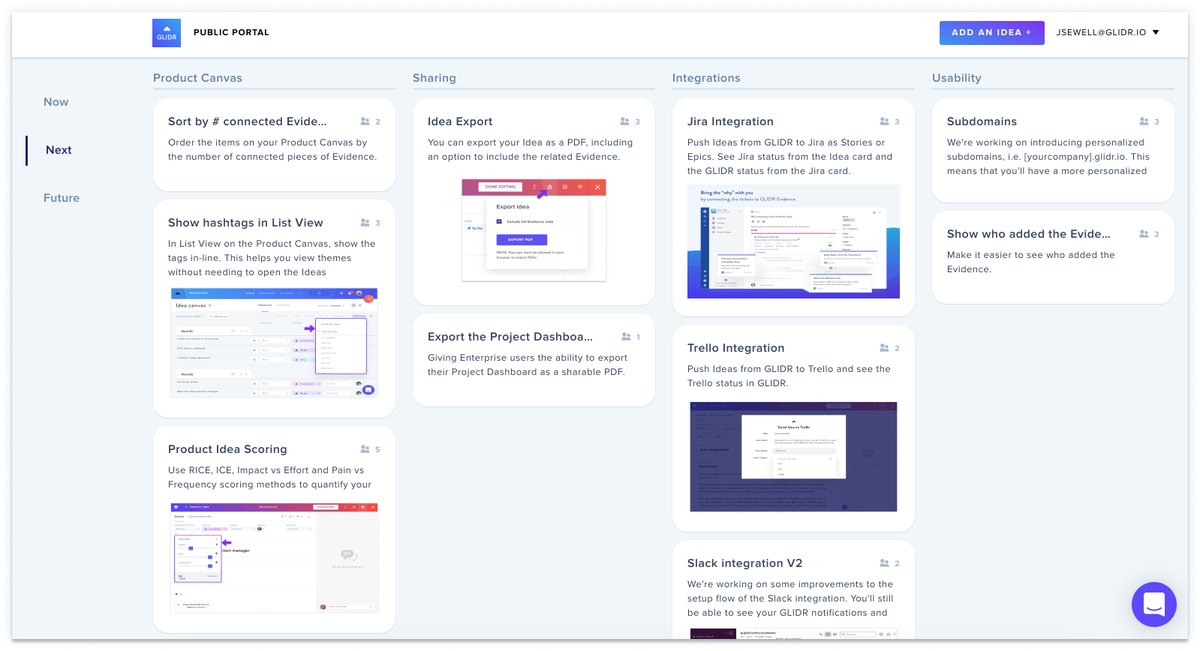This screenshot has height=651, width=1200.
Task: Click the Public Portal header label
Action: [x=231, y=33]
